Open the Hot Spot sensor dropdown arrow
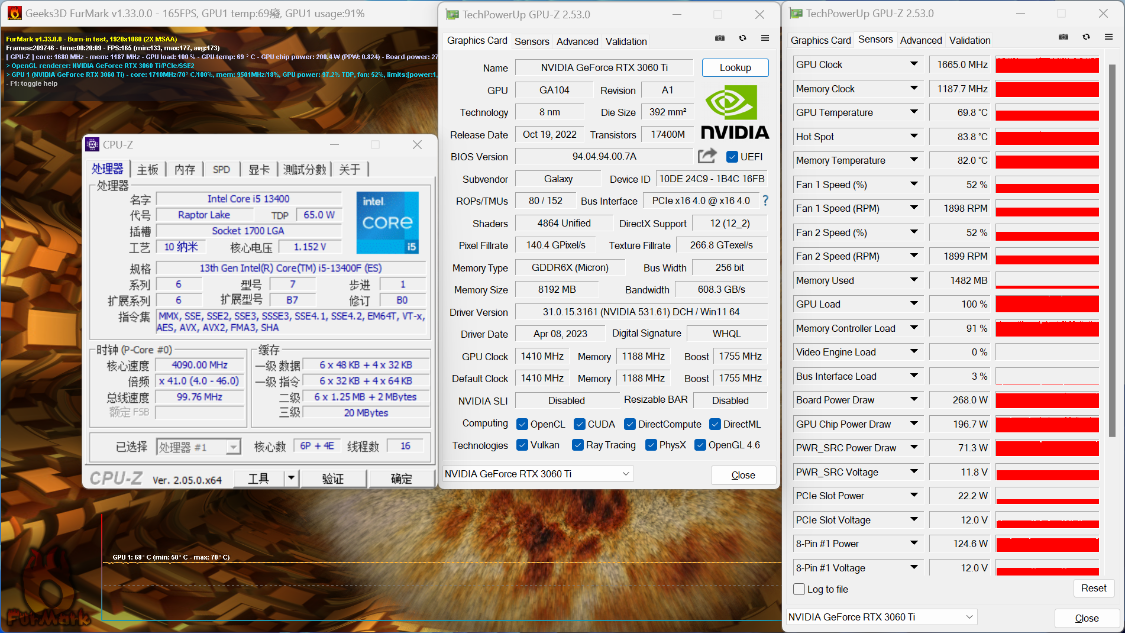Viewport: 1125px width, 633px height. 914,136
